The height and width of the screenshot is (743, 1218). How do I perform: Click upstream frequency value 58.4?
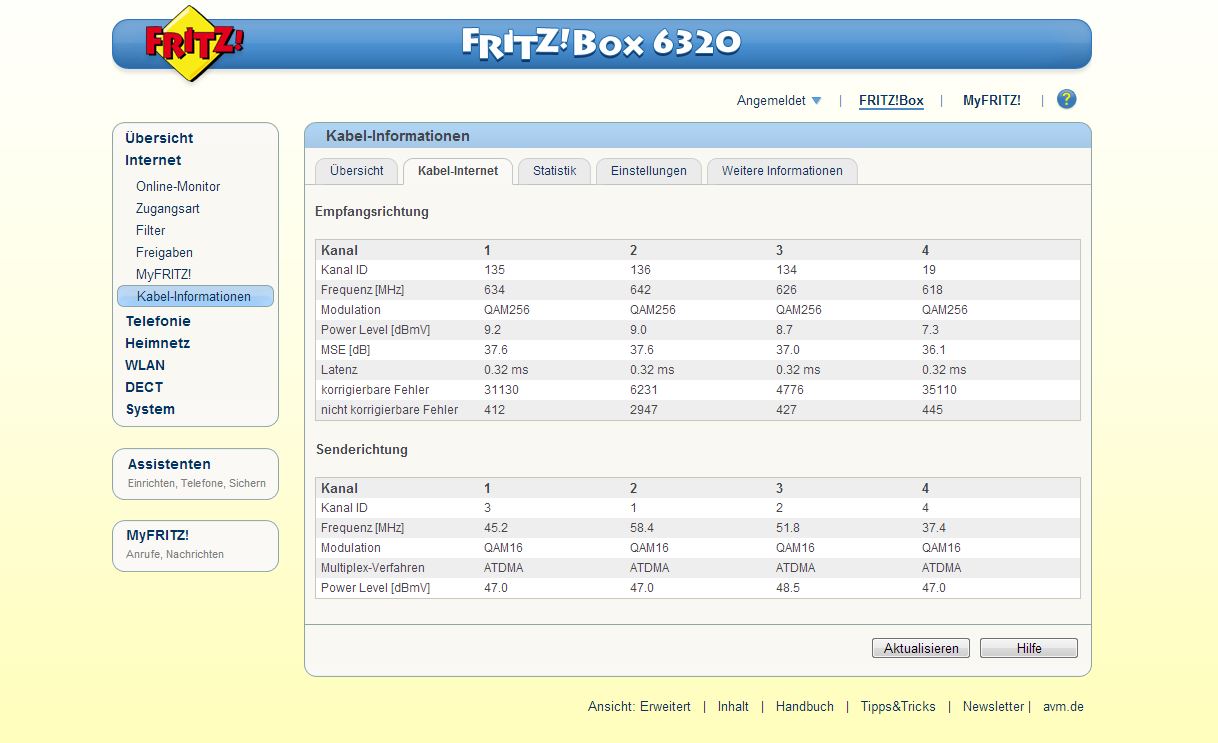pos(642,528)
